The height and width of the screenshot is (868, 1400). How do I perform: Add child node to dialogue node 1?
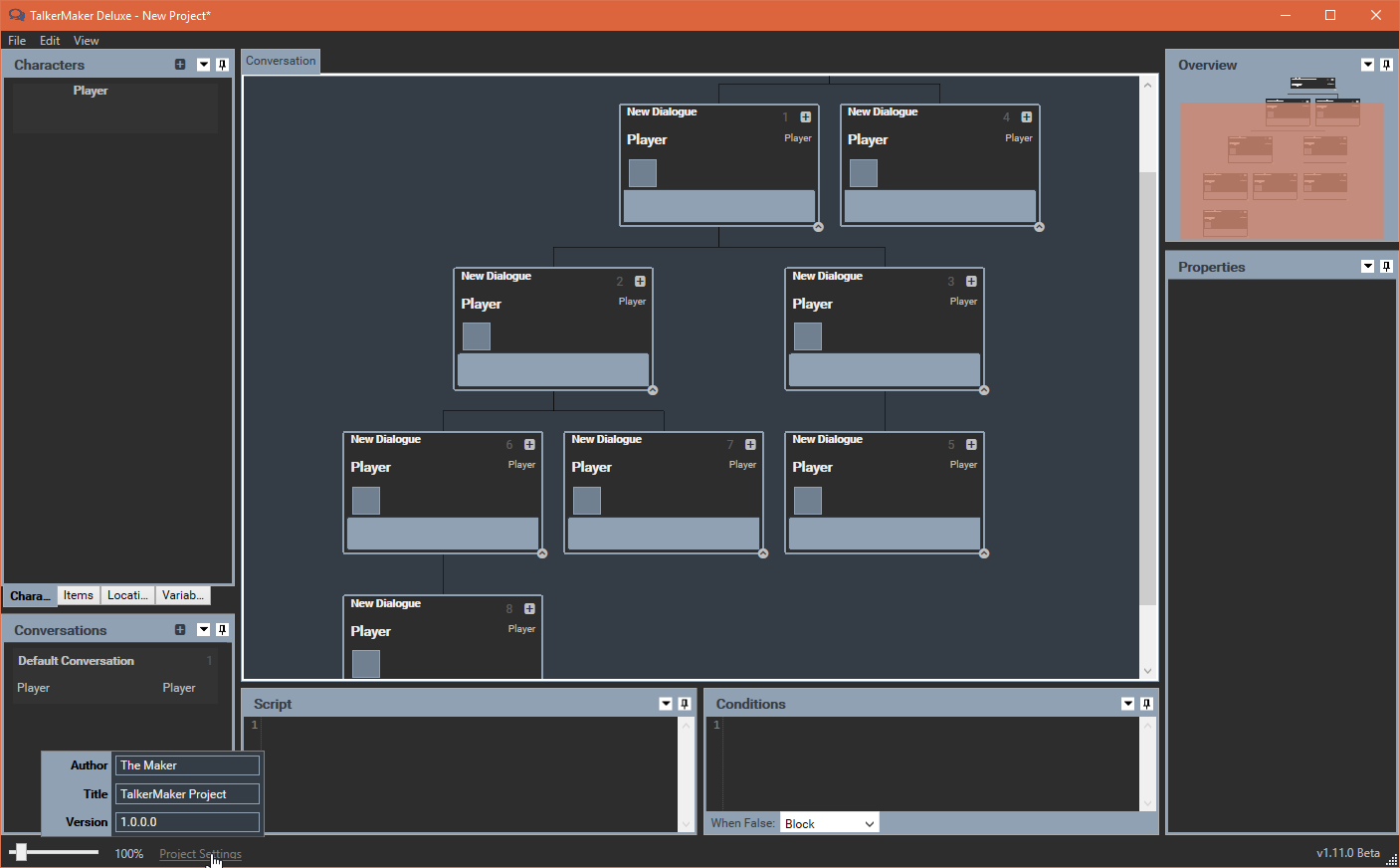click(806, 117)
